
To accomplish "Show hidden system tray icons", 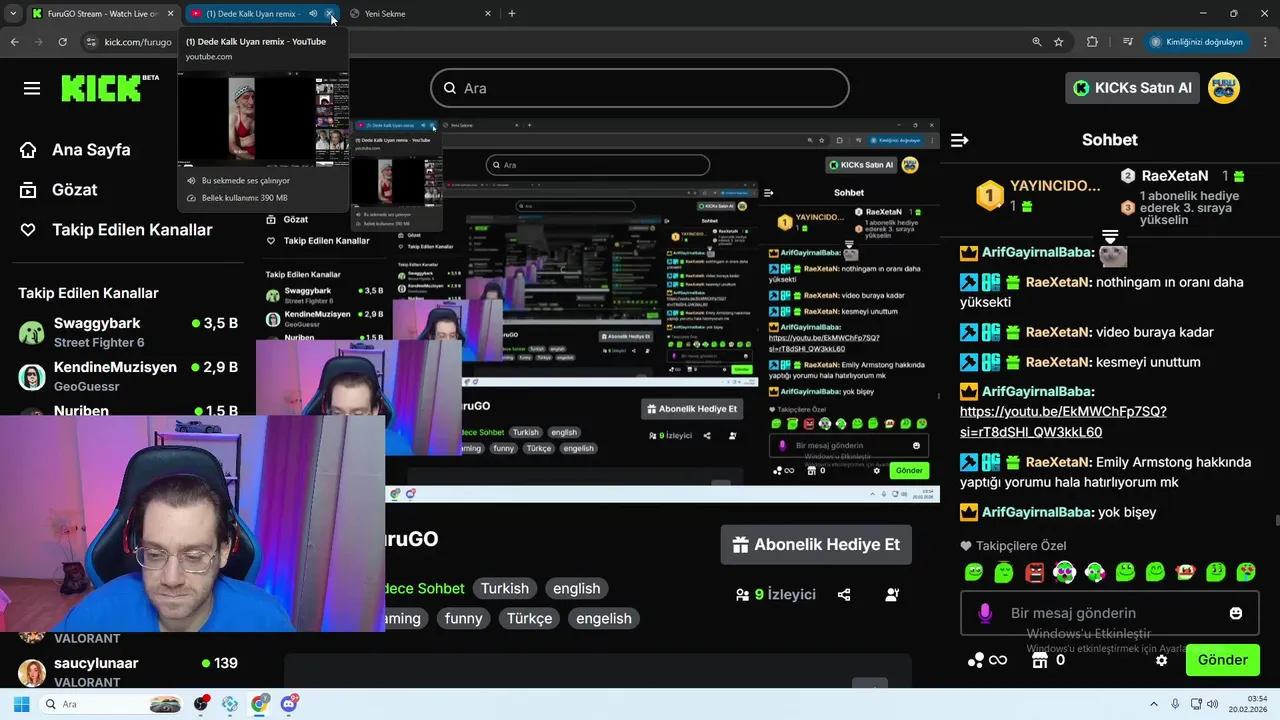I will (x=1153, y=704).
